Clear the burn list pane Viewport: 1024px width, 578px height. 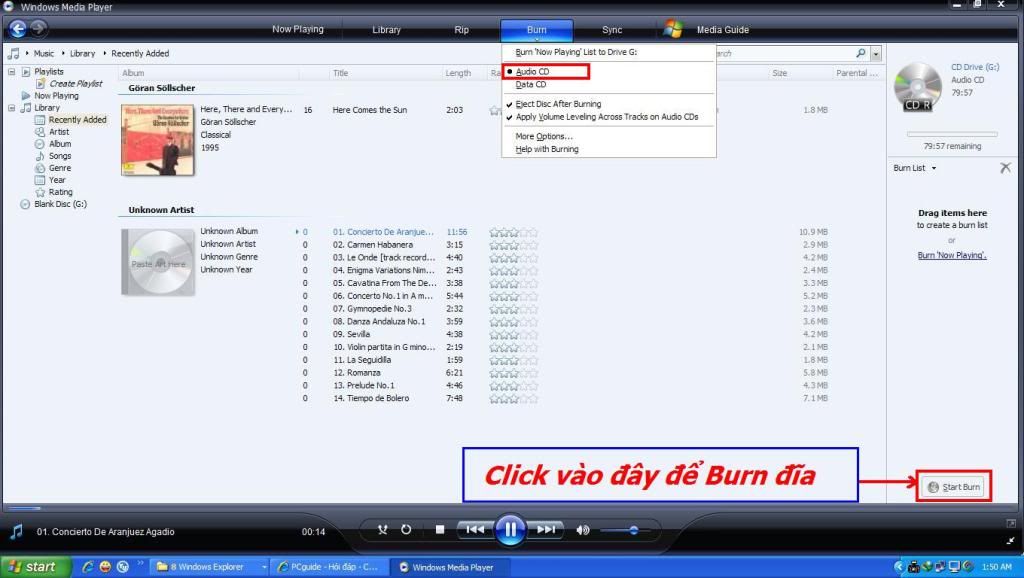point(1005,168)
